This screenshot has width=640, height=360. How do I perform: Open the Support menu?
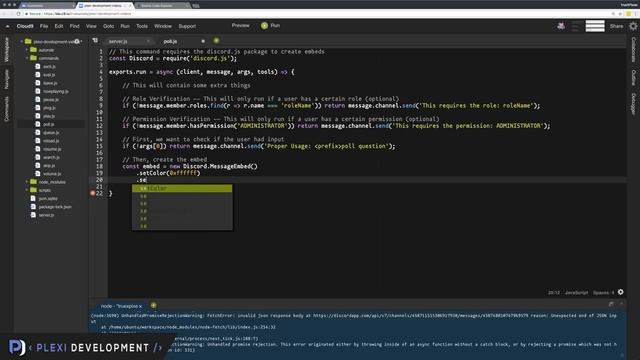tap(187, 26)
